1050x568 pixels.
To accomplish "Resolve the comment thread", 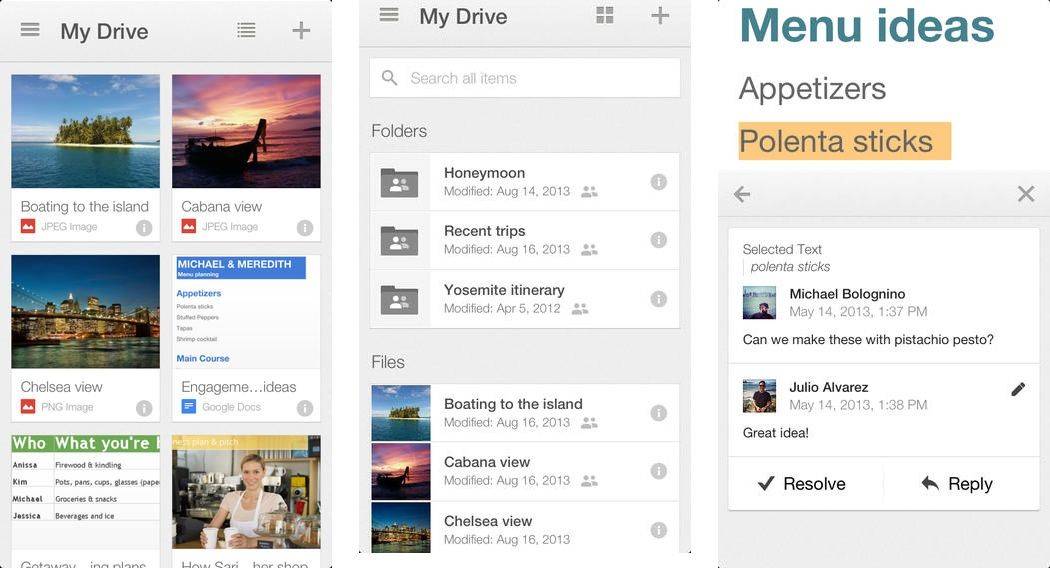I will [x=802, y=484].
